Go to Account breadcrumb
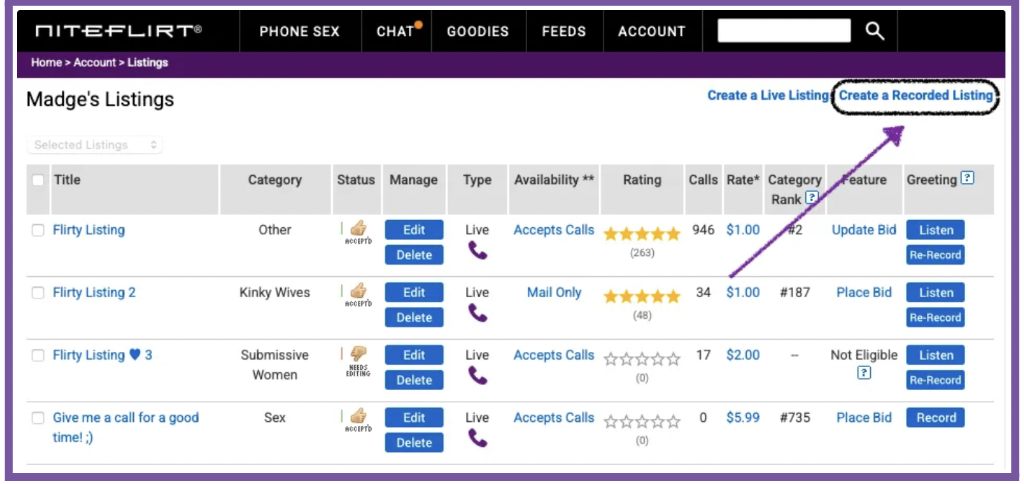This screenshot has height=484, width=1024. tap(95, 63)
